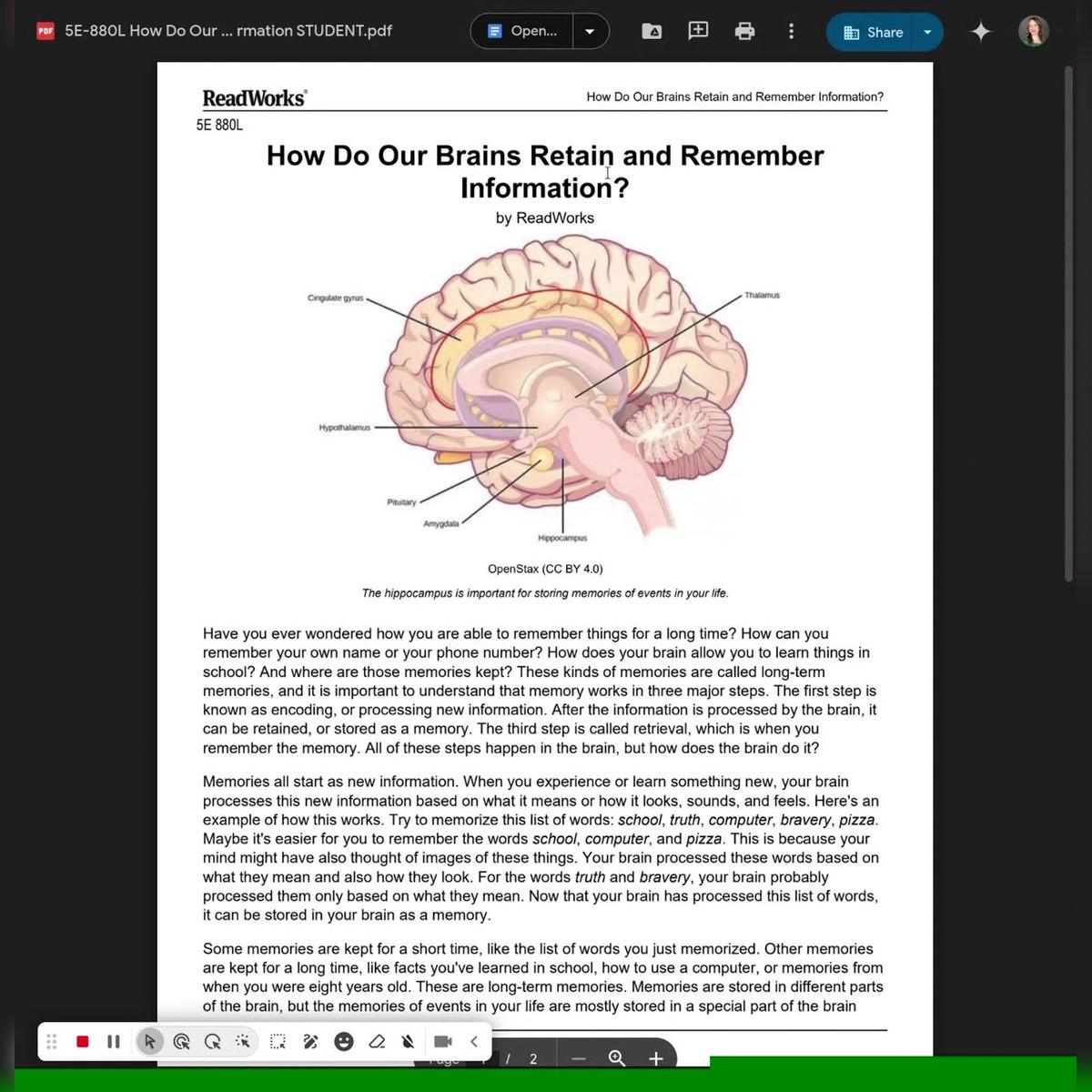1092x1092 pixels.
Task: Grab the recording toolbar drag handle
Action: (x=52, y=1042)
